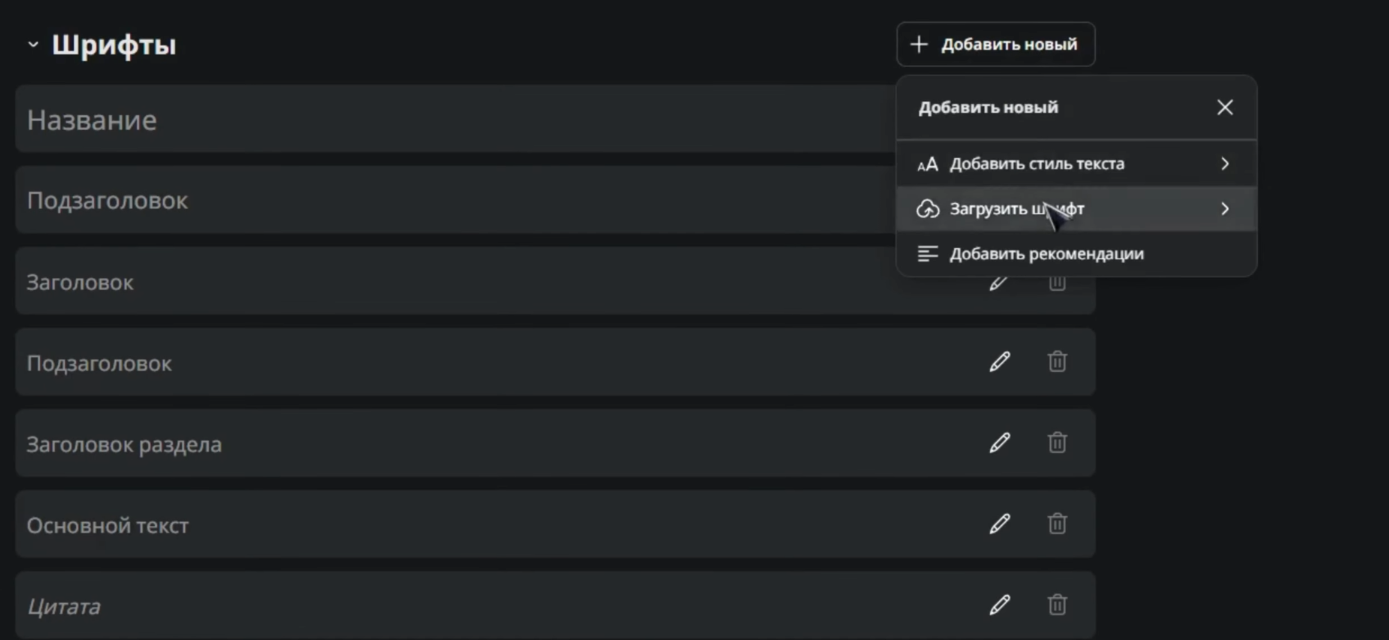The width and height of the screenshot is (1389, 640).
Task: Delete the Основной текст font style
Action: click(x=1057, y=524)
